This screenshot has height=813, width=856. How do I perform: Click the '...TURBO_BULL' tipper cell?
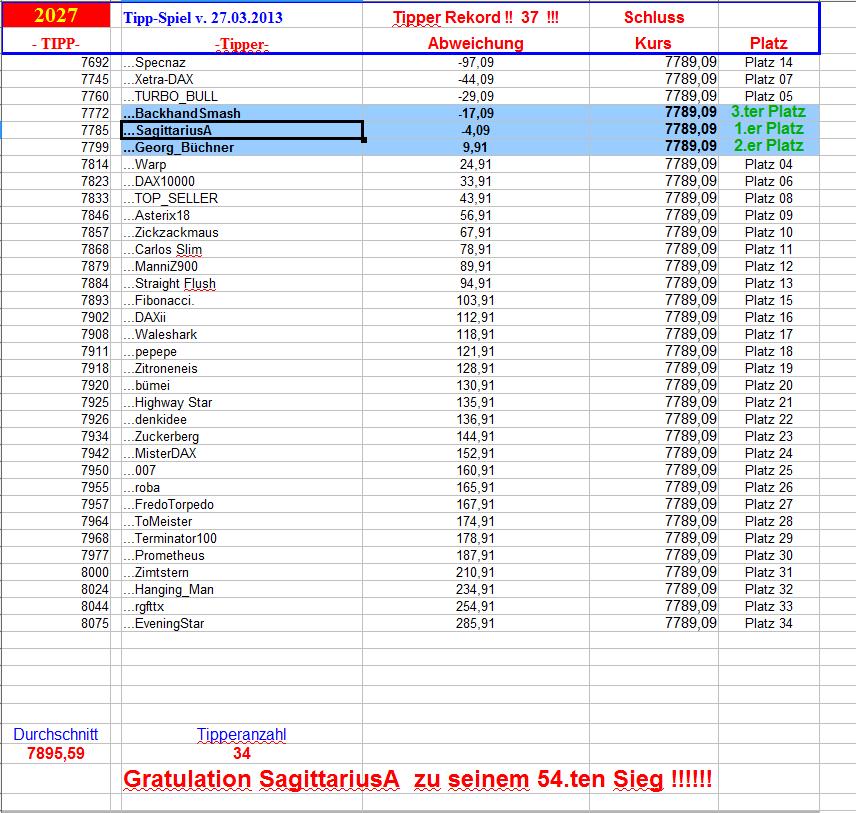coord(241,96)
